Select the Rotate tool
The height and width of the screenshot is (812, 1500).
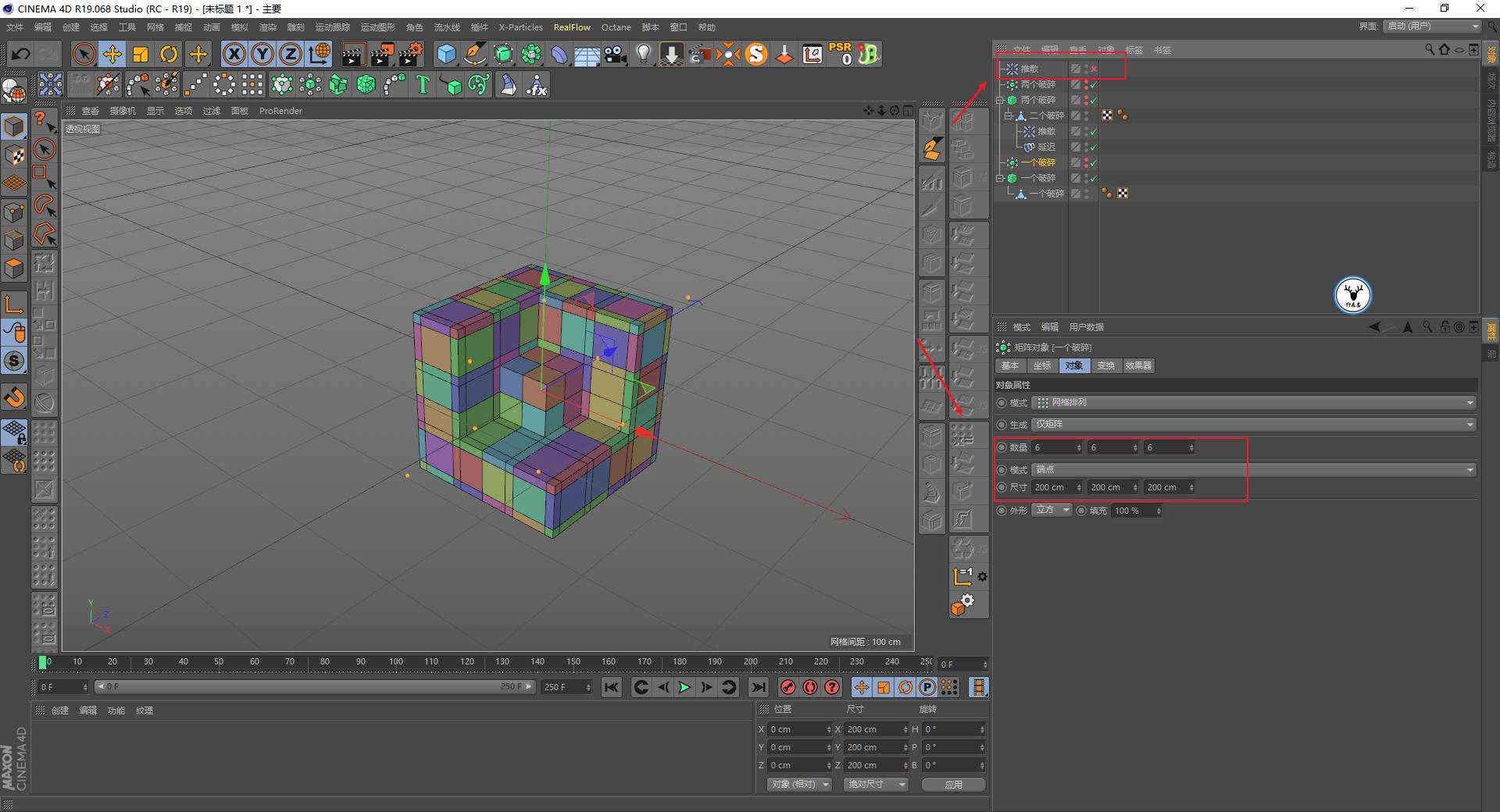click(170, 54)
